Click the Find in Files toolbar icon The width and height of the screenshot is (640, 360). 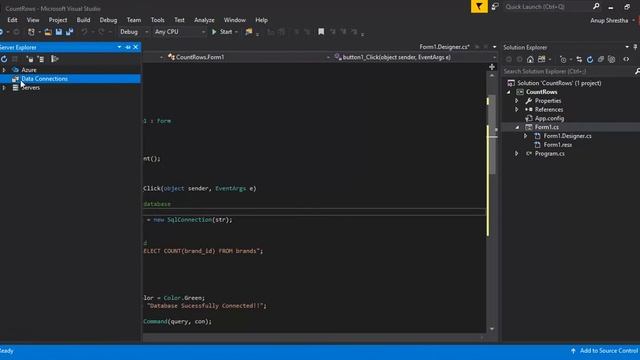[249, 32]
